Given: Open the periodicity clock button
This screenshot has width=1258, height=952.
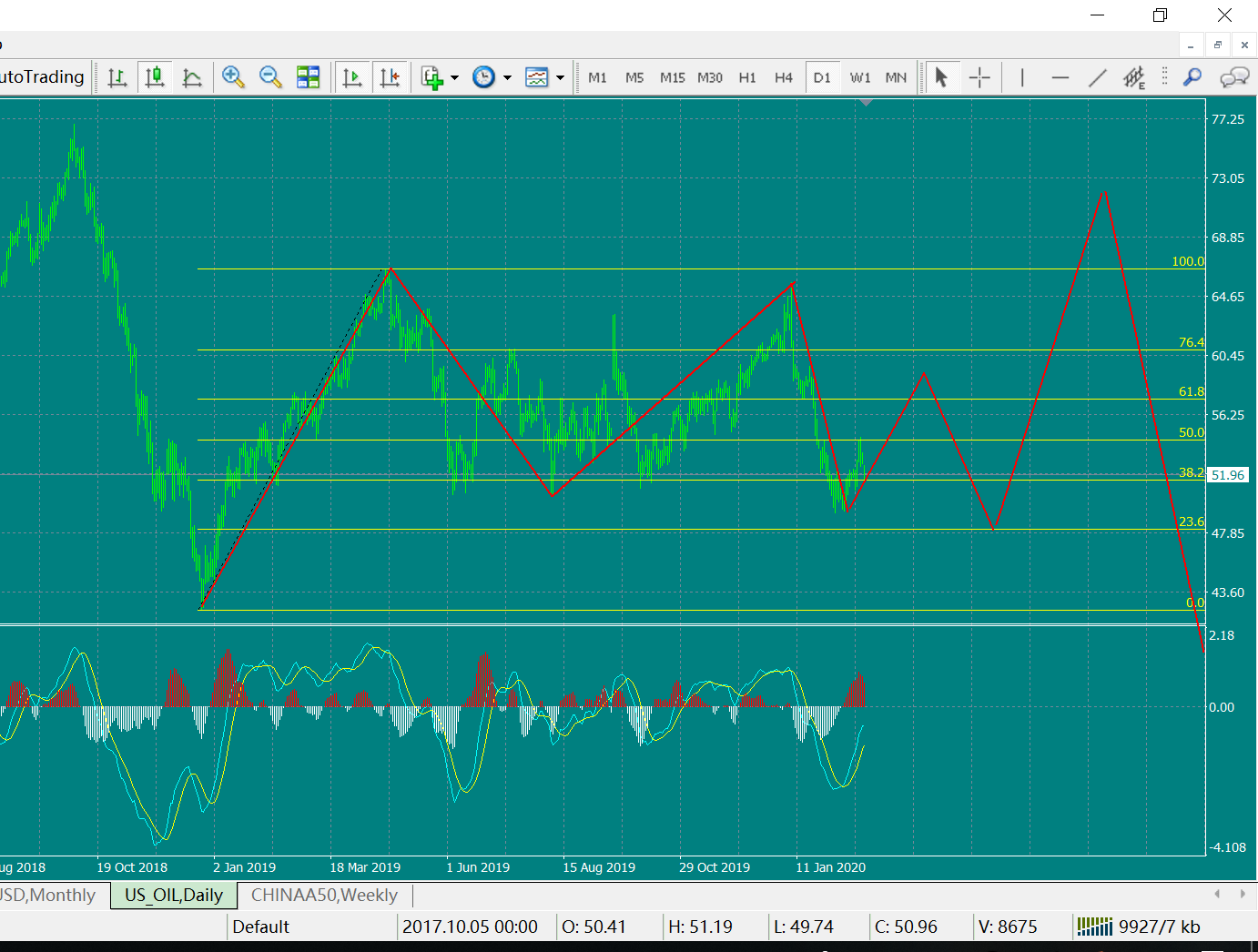Looking at the screenshot, I should (484, 77).
